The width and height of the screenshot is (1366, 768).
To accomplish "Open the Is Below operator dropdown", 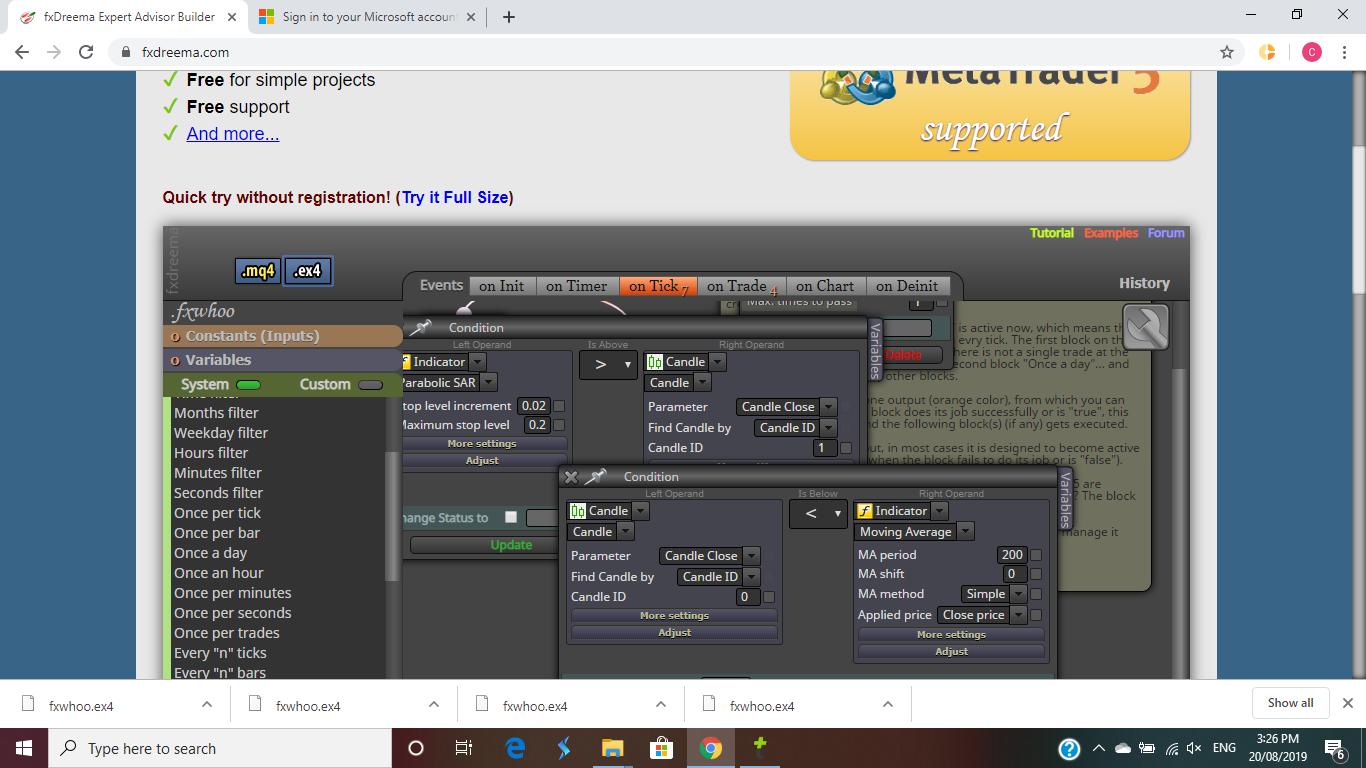I will click(x=818, y=513).
